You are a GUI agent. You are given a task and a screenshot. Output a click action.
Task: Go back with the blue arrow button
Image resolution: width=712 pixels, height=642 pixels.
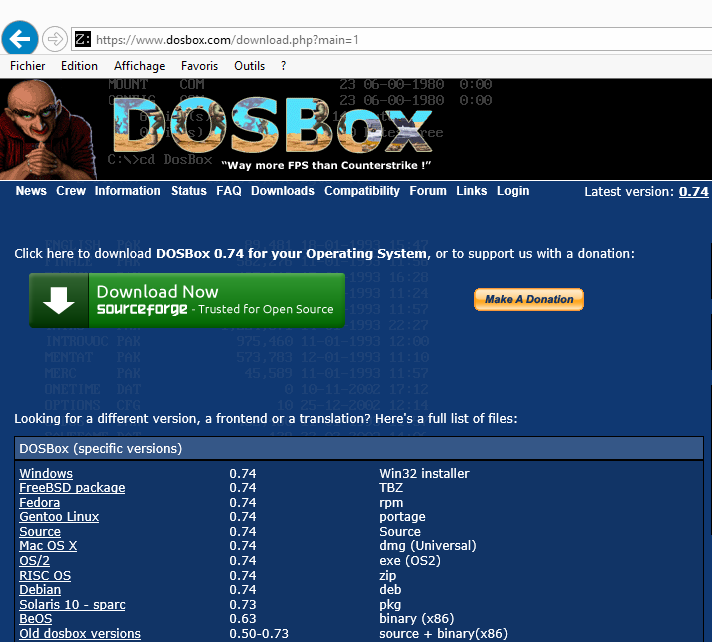pos(20,39)
